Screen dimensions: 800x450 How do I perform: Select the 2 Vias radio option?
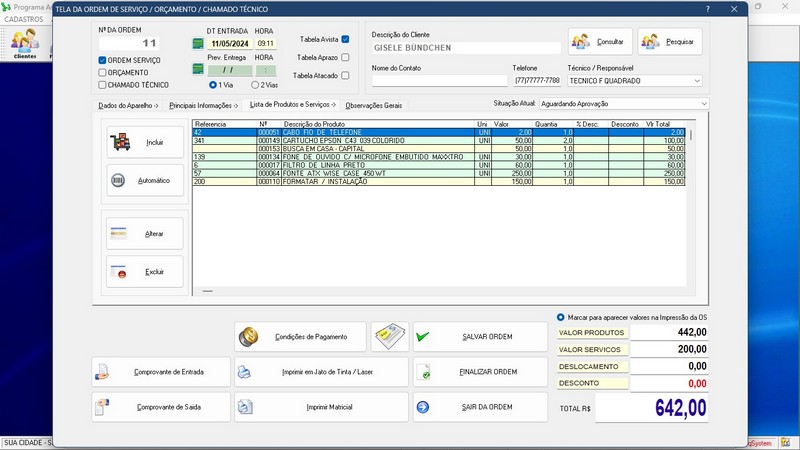click(256, 85)
